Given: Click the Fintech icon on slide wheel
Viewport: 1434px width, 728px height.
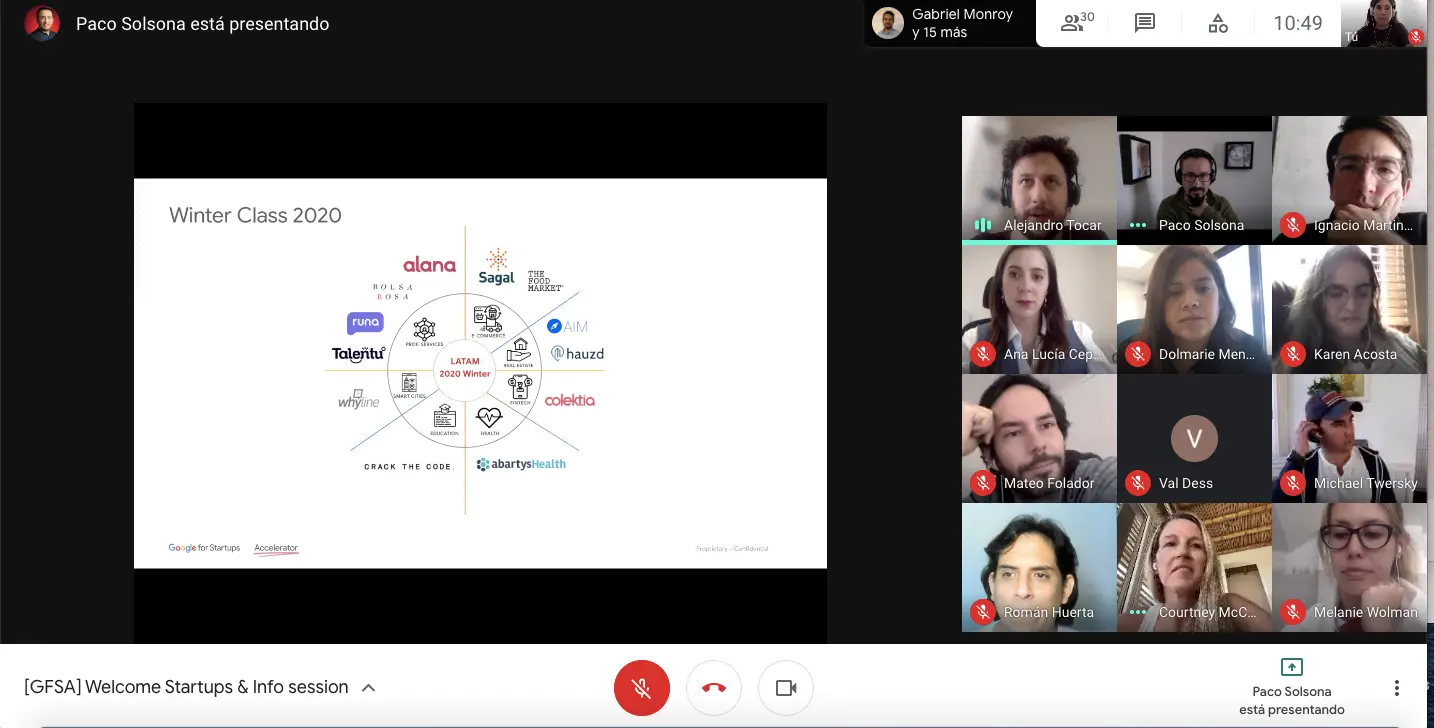Looking at the screenshot, I should tap(520, 389).
